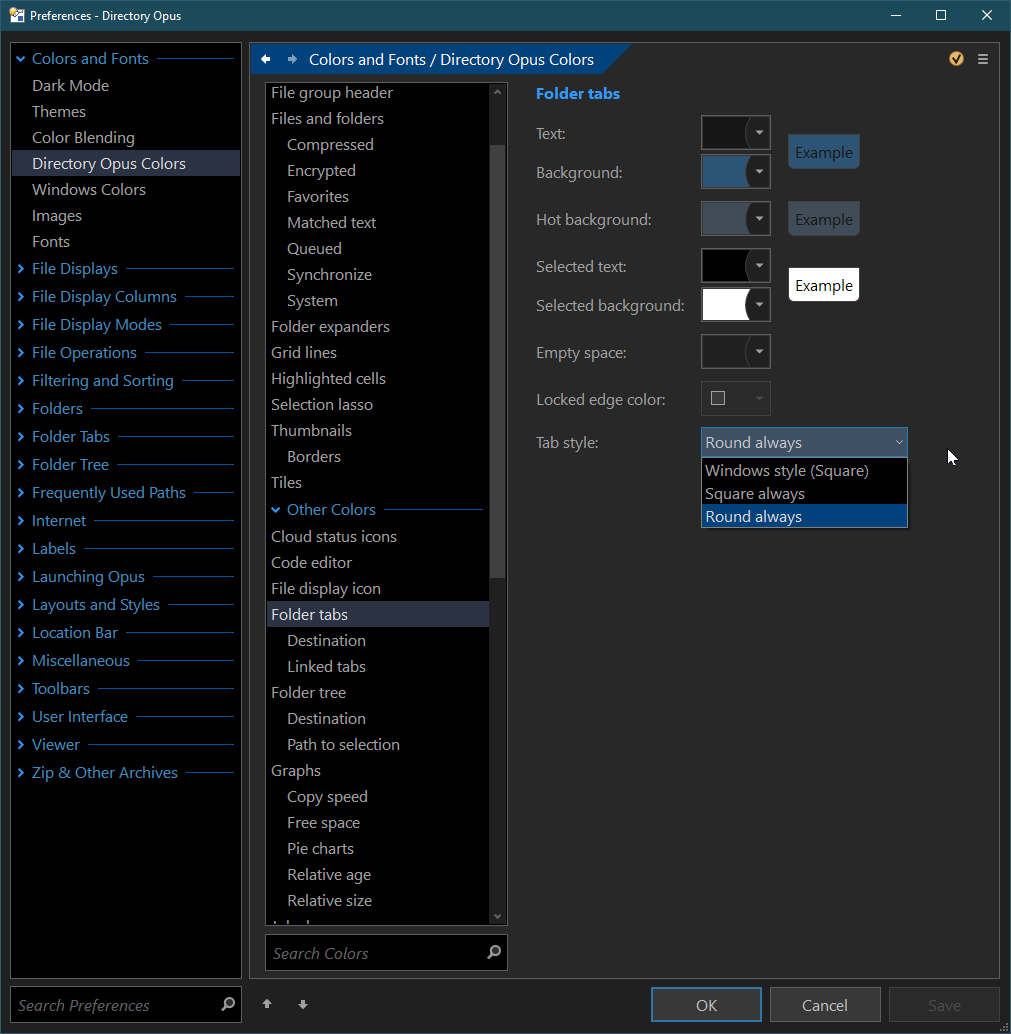Image resolution: width=1011 pixels, height=1034 pixels.
Task: Click the colors list scroll up arrow
Action: pos(497,92)
